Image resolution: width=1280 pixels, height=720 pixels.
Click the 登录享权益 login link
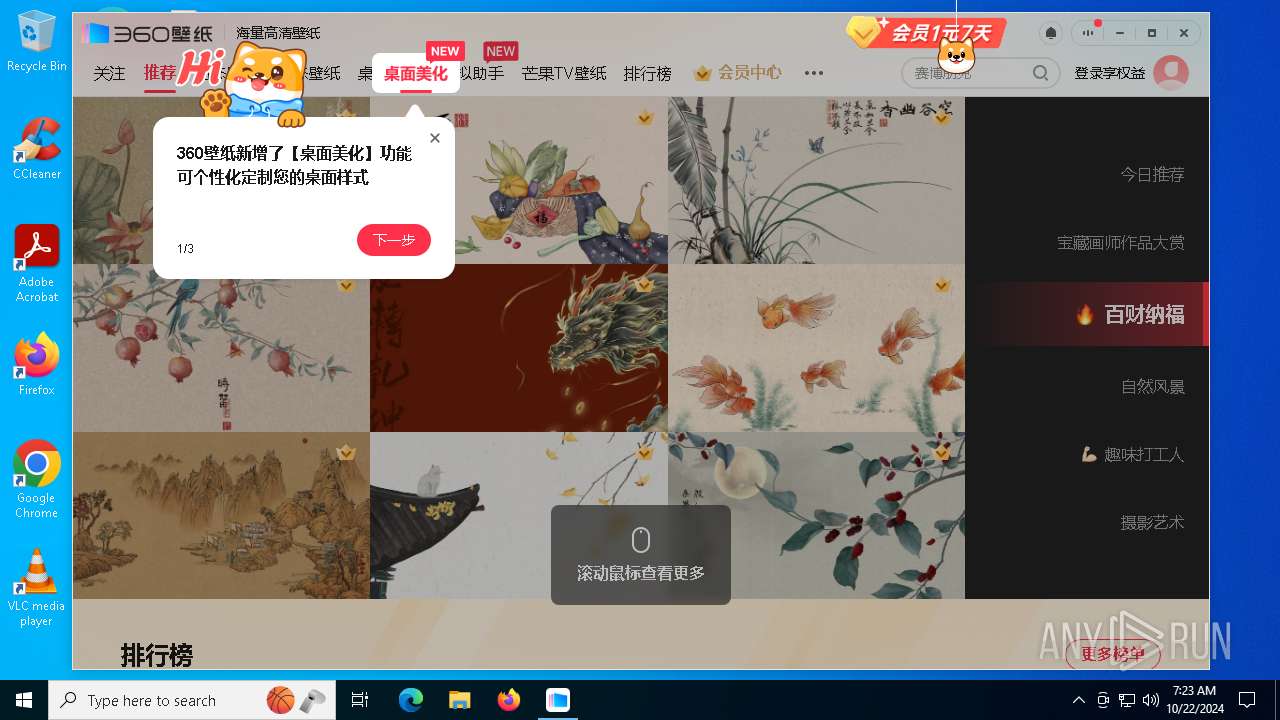[x=1110, y=73]
